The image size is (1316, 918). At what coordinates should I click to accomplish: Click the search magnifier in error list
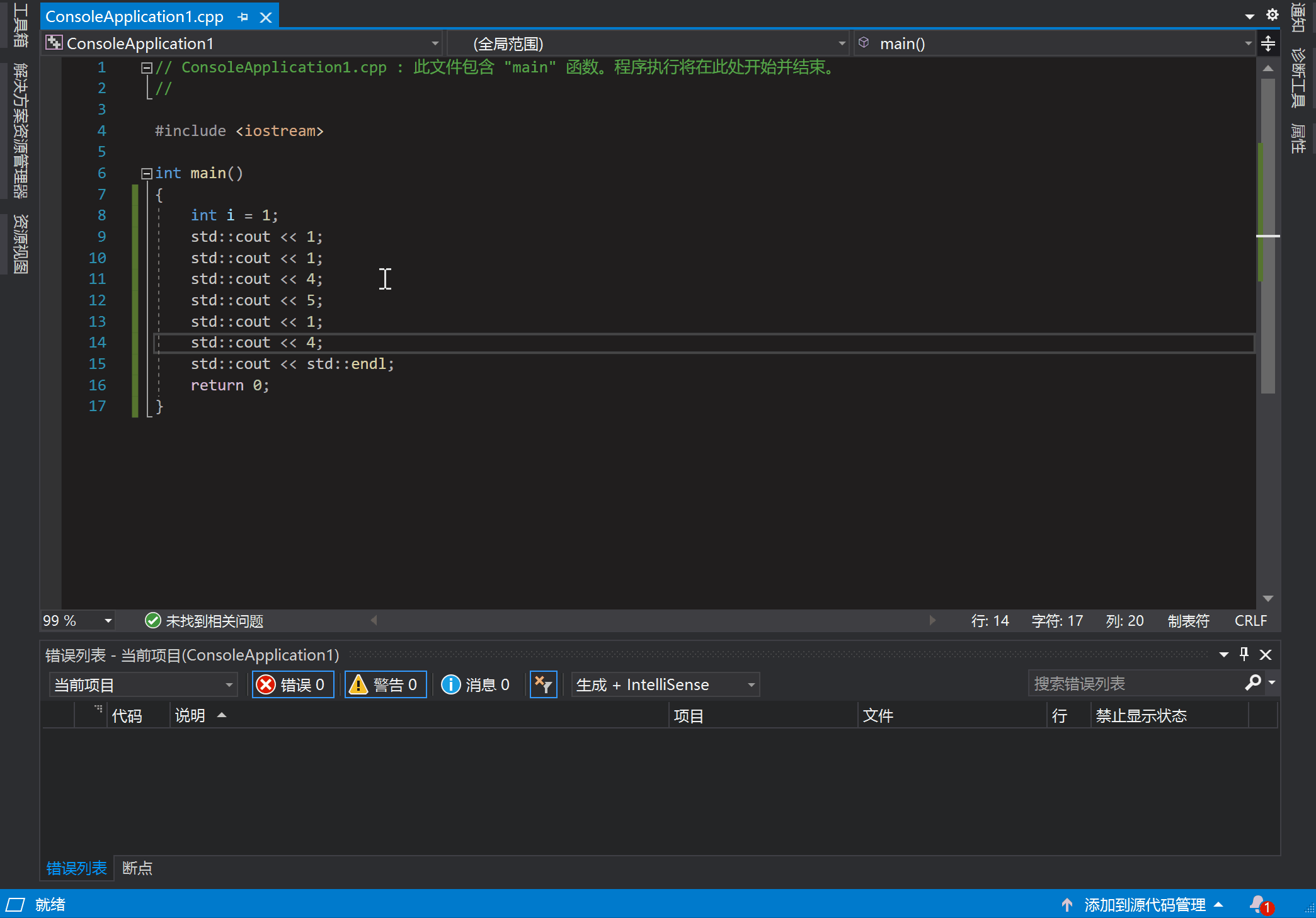[1252, 683]
